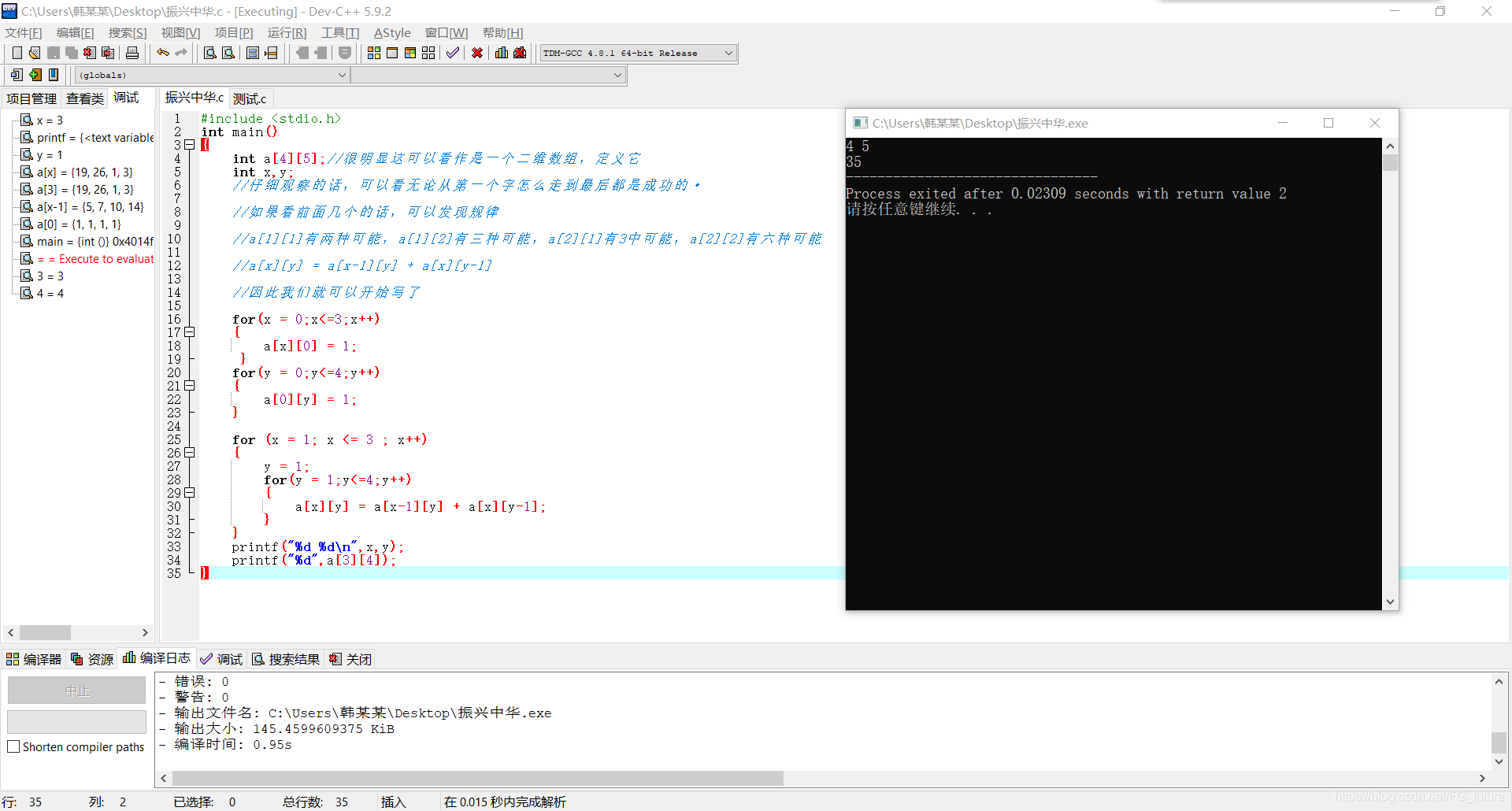
Task: Click the Insert toolbar icon
Action: tap(17, 75)
